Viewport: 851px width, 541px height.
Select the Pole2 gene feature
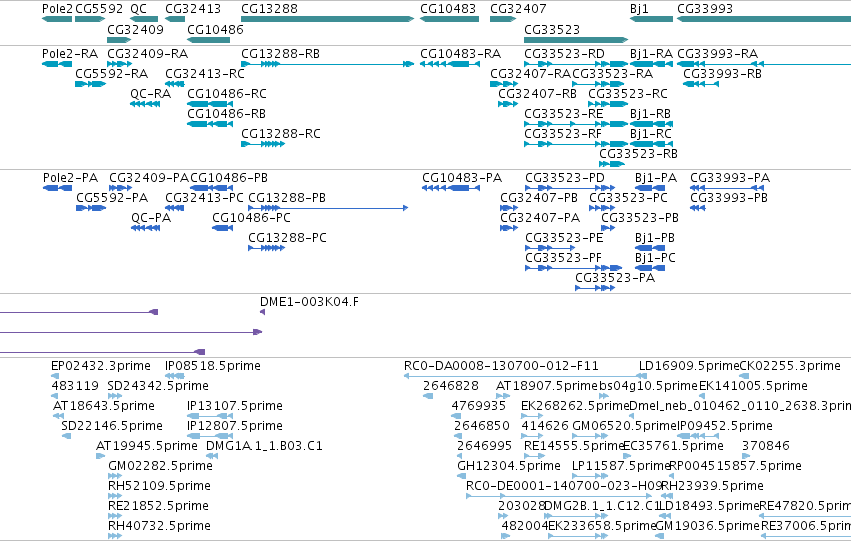pos(57,19)
